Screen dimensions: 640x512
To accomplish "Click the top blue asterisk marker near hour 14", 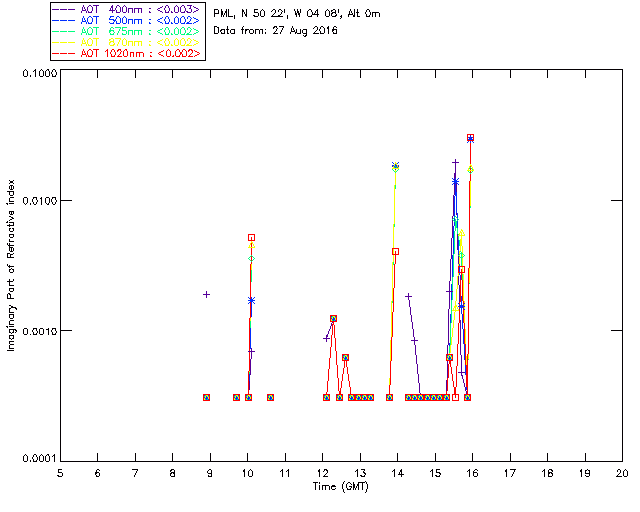I will click(x=395, y=165).
